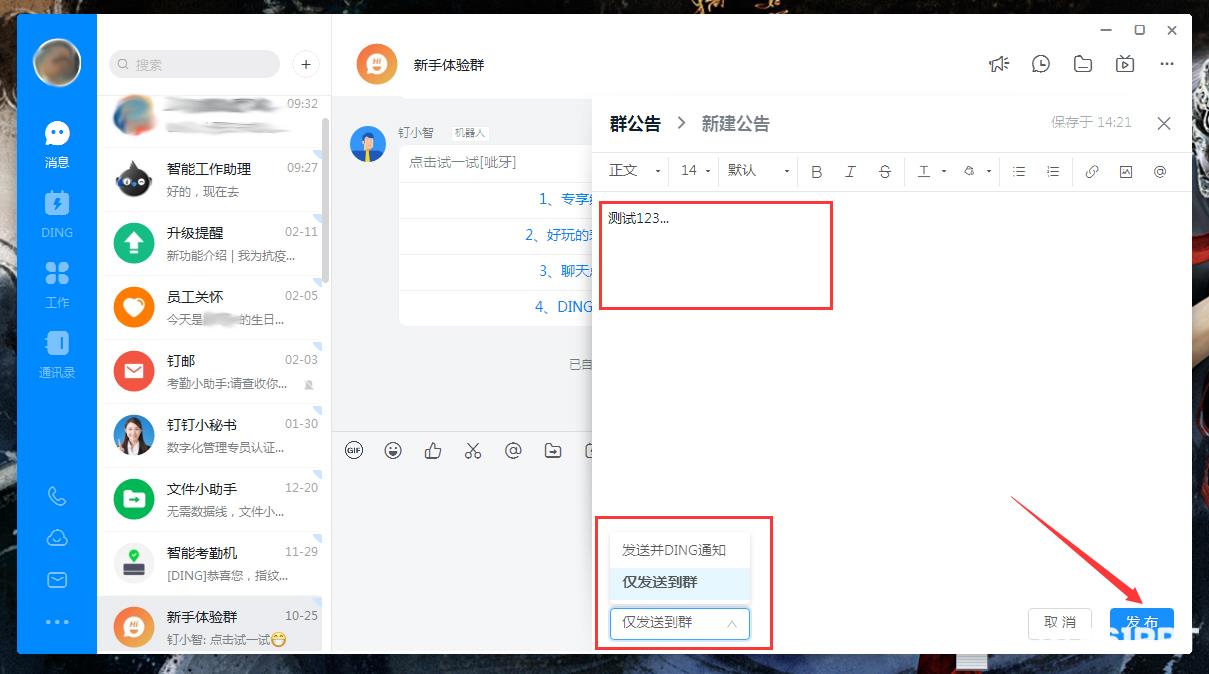Open the 智能工作助理 conversation
1209x674 pixels.
[213, 180]
